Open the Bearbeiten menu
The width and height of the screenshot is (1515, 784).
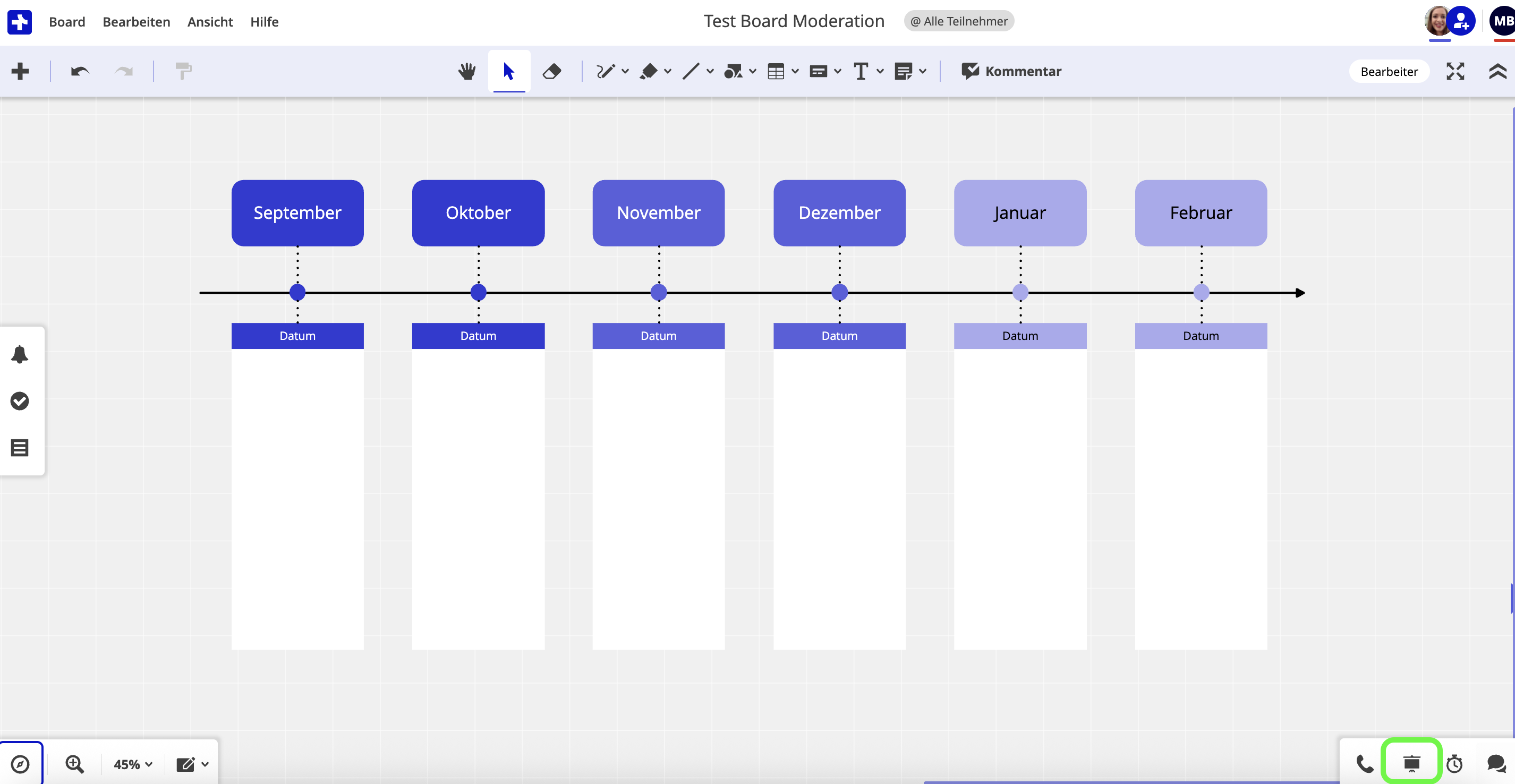(x=137, y=22)
